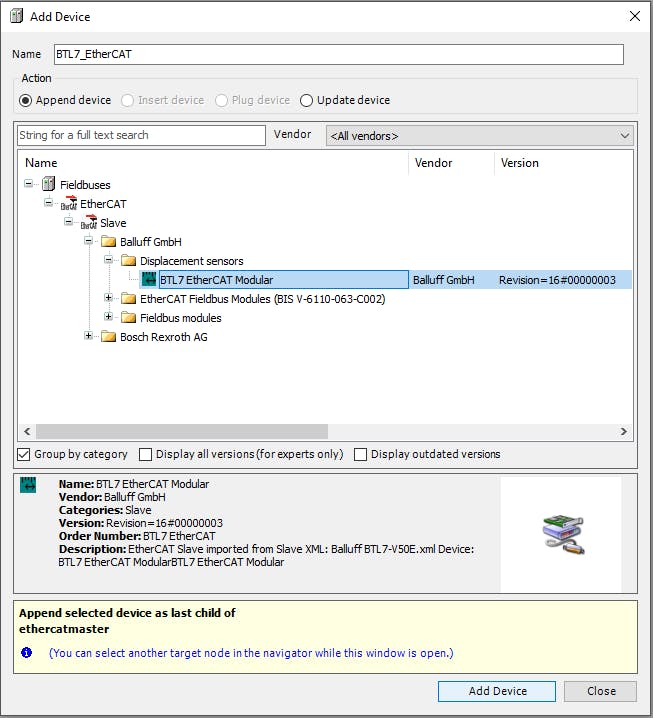
Task: Click the scrollbar right arrow
Action: [624, 431]
